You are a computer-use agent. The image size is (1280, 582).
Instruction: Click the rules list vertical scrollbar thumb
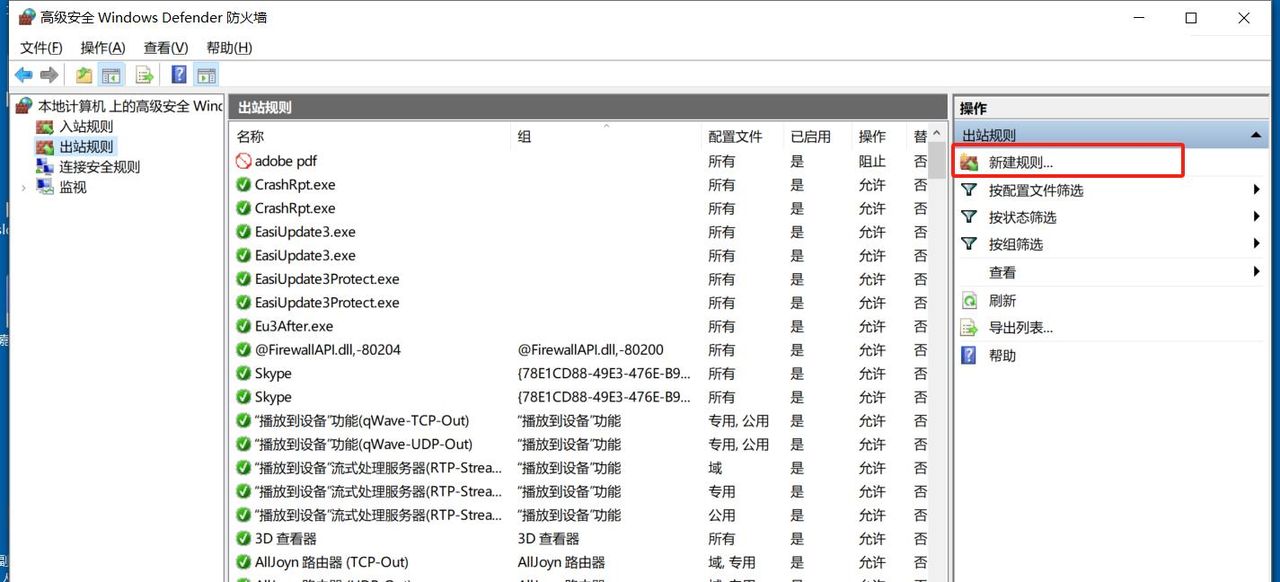point(937,162)
